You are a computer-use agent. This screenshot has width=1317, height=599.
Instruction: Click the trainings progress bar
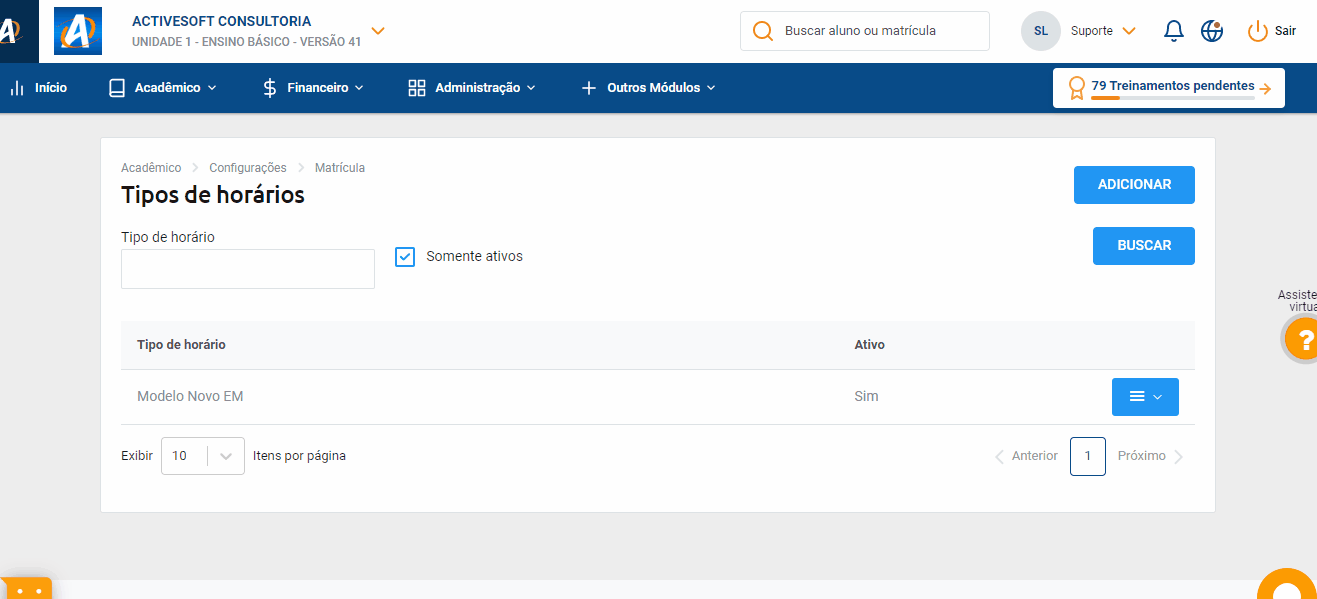pos(1173,98)
